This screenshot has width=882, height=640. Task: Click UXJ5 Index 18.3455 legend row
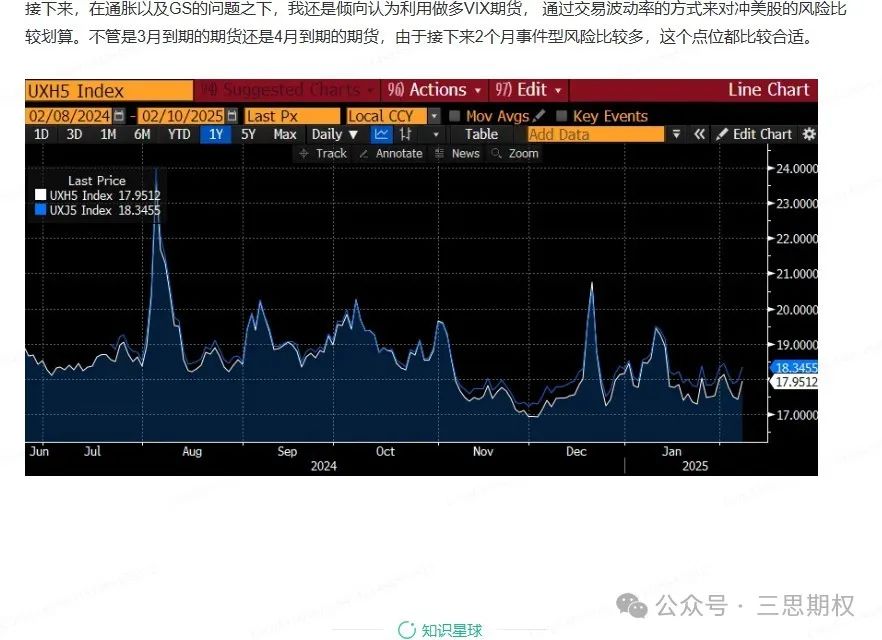(98, 210)
